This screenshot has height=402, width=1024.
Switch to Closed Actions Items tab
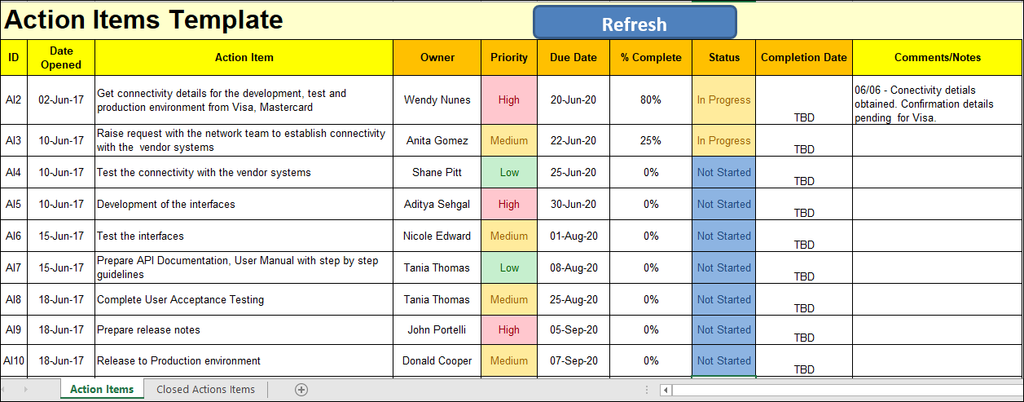pos(206,389)
